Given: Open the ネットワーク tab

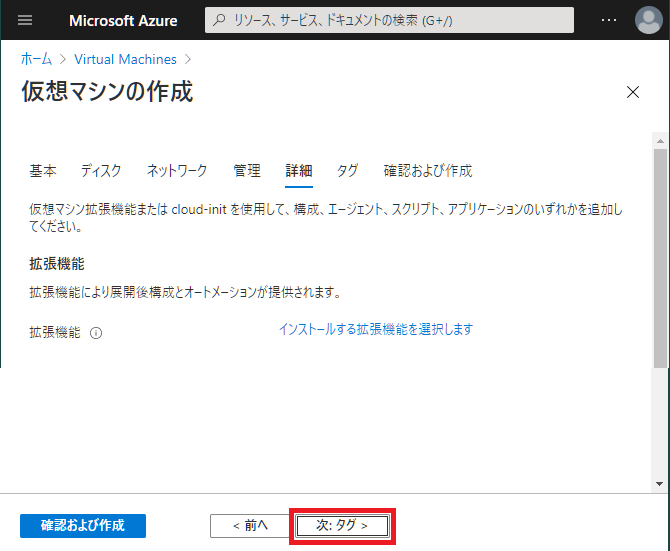Looking at the screenshot, I should (x=177, y=171).
